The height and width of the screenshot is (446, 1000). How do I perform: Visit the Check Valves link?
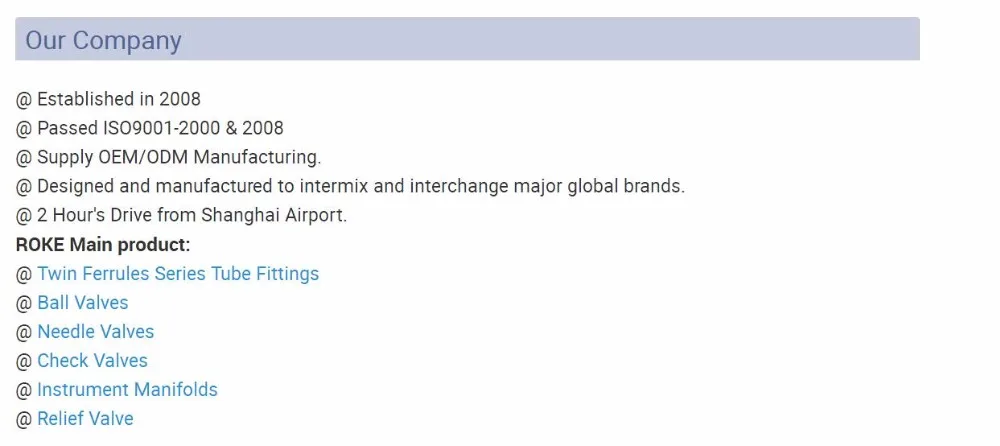92,361
